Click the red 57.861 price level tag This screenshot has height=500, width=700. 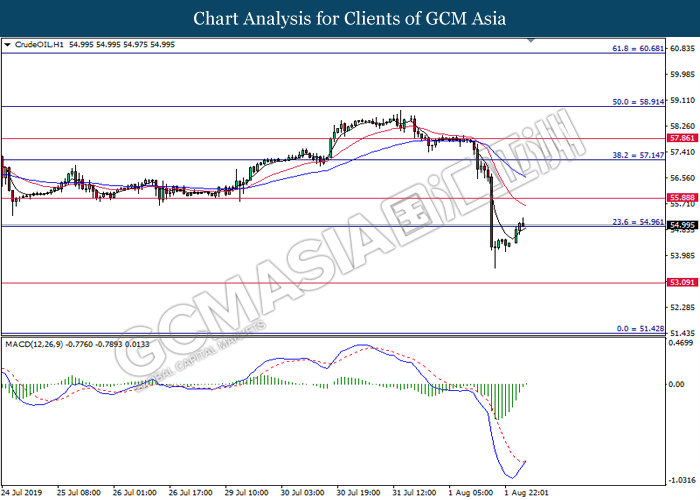[x=682, y=138]
